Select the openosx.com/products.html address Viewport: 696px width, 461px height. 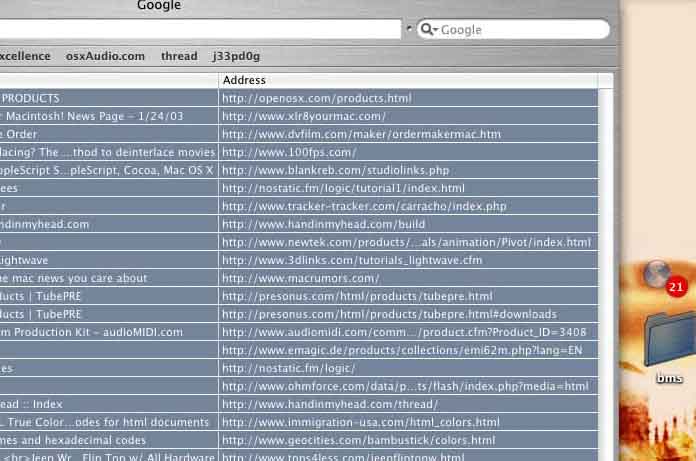(x=316, y=98)
